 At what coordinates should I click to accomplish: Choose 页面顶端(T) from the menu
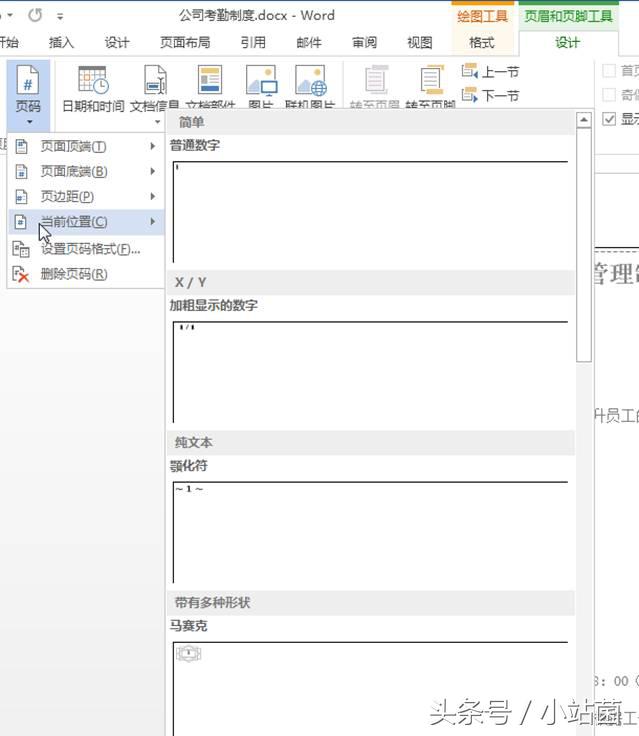(86, 146)
